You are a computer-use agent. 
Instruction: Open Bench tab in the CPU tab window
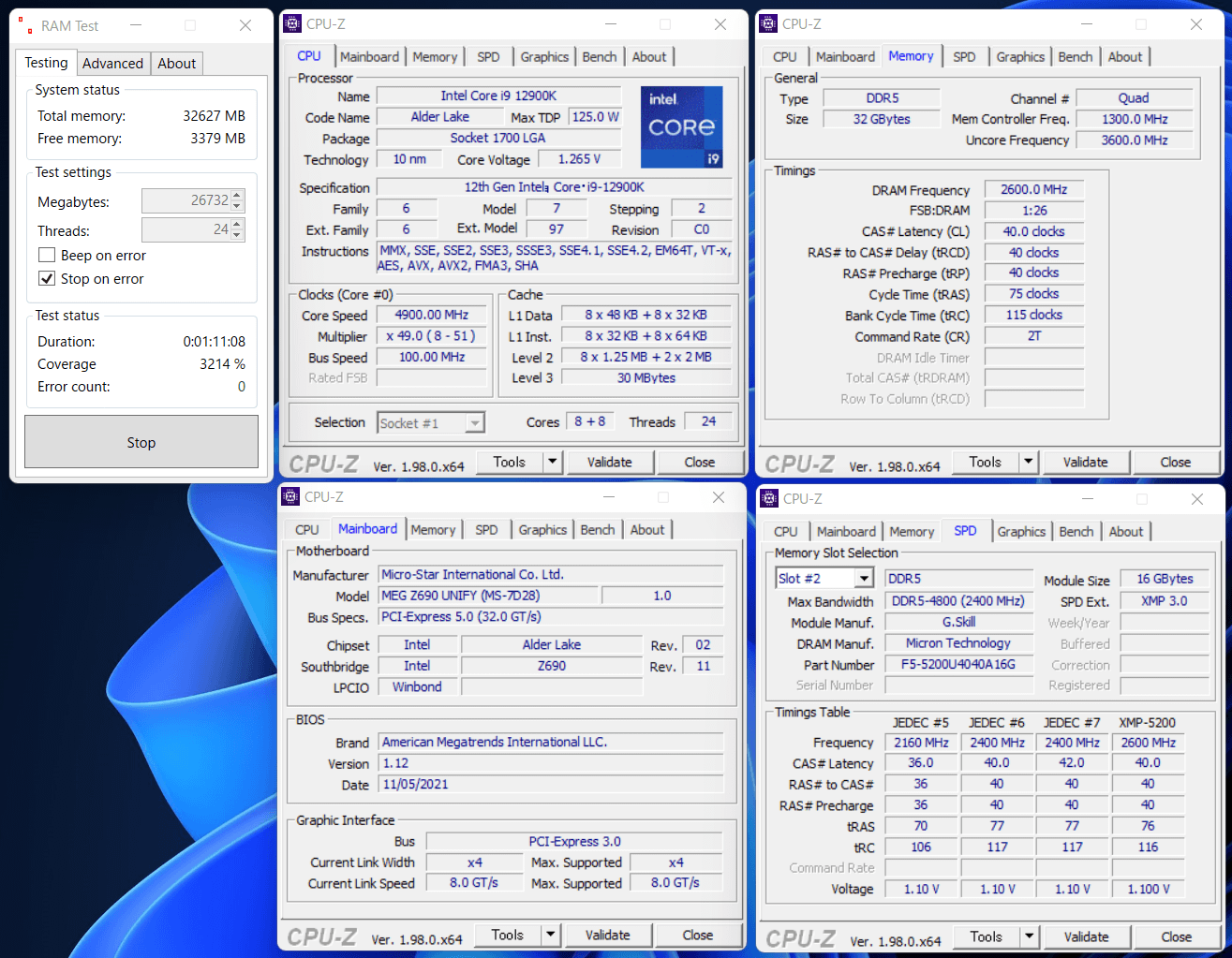tap(600, 57)
